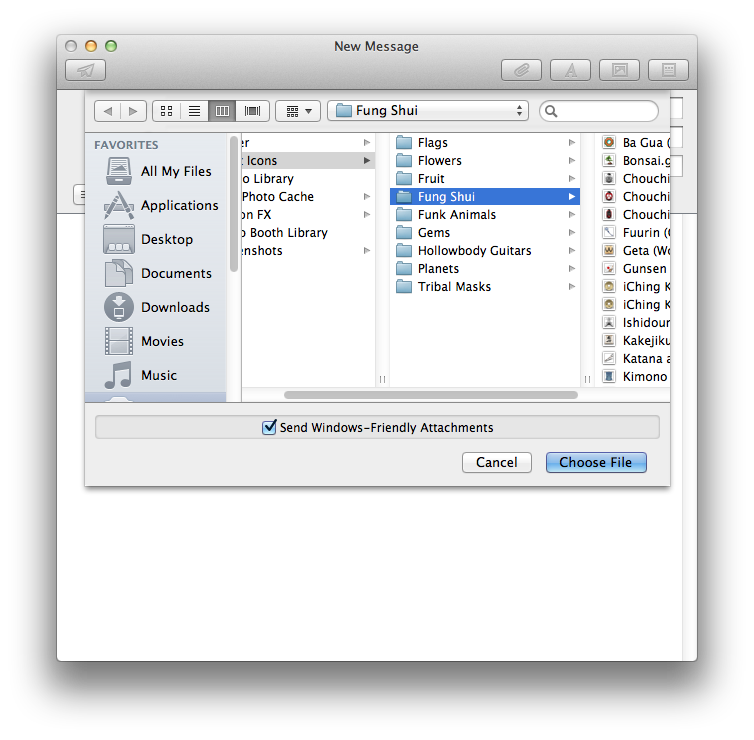Select the Gunsen icon file
This screenshot has width=754, height=740.
coord(632,269)
